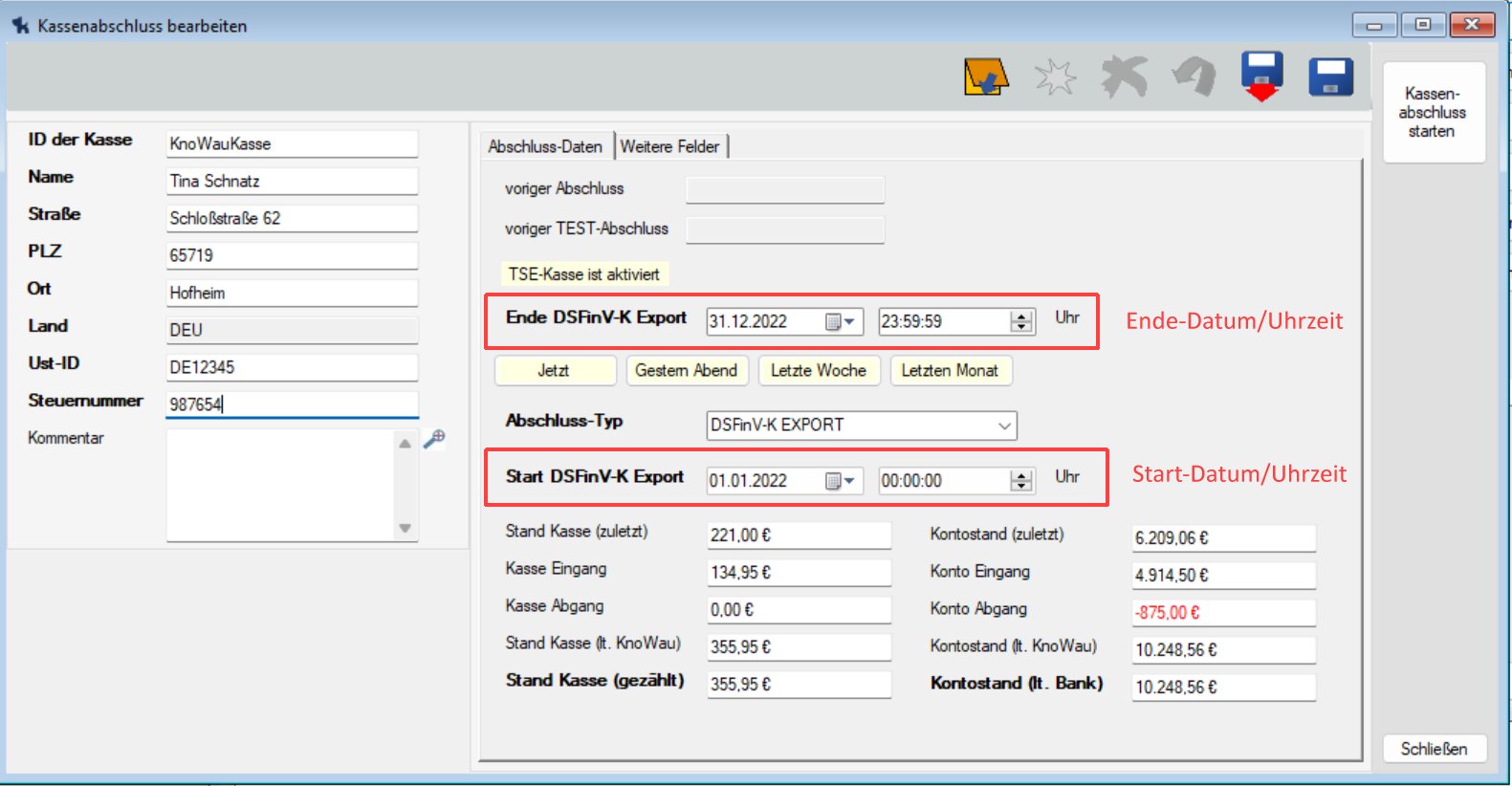Viewport: 1512px width, 786px height.
Task: Click the plain blue floppy disk save icon
Action: [x=1330, y=76]
